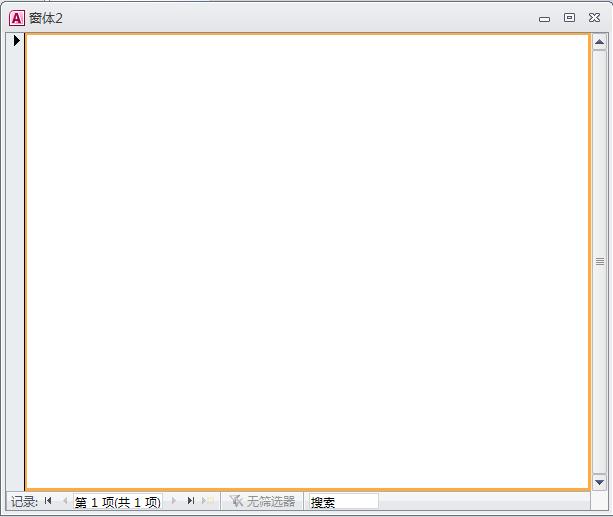Click the 无筛选器 filter indicator
This screenshot has width=613, height=517.
(262, 501)
